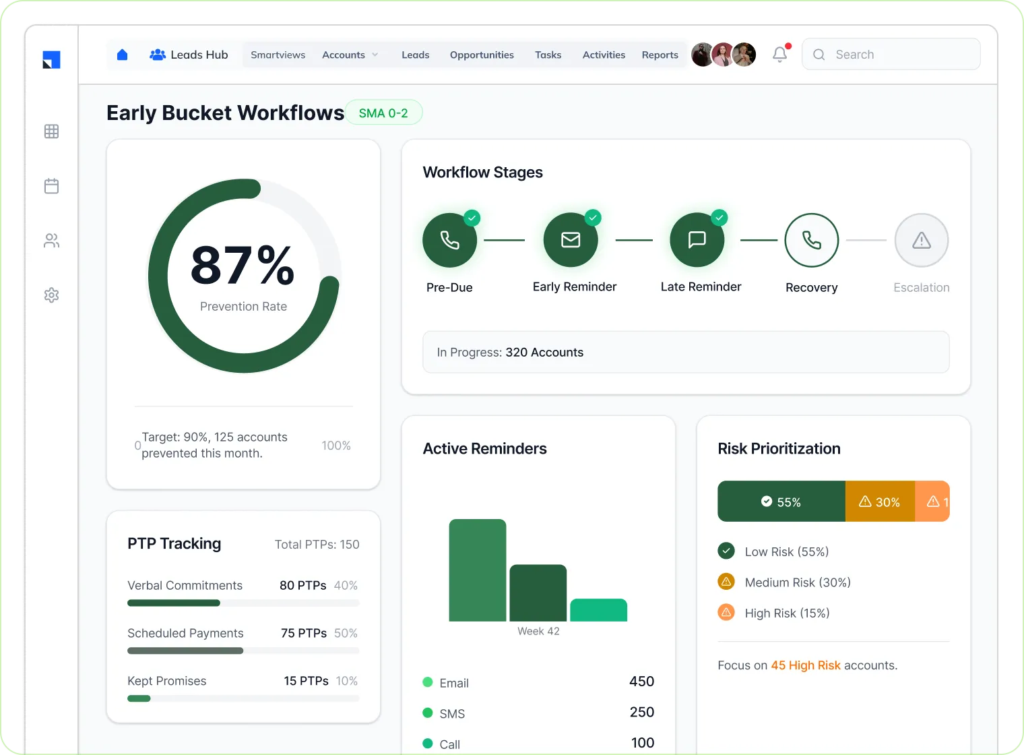Click the '15 PTPs' value
Screen dimensions: 1024x755
(x=306, y=681)
